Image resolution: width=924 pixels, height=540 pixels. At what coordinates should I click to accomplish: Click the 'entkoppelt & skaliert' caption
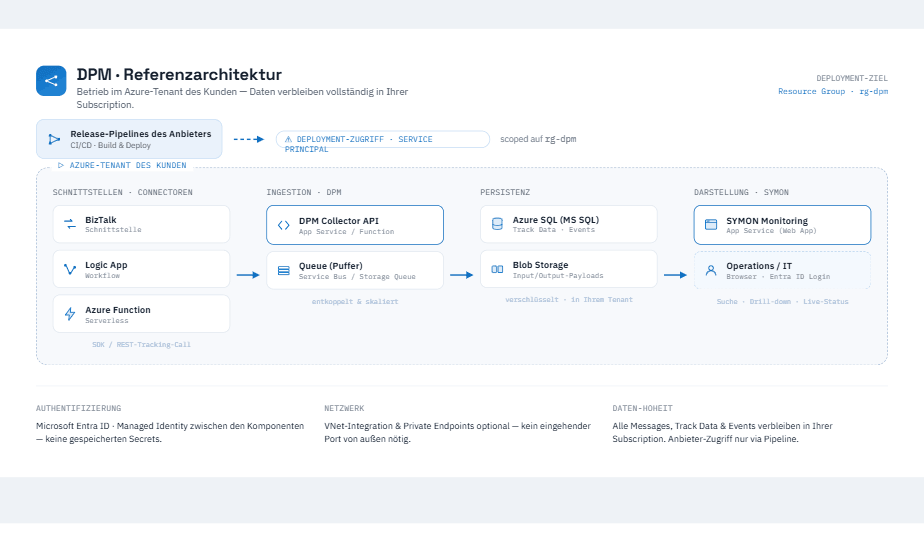tap(355, 302)
